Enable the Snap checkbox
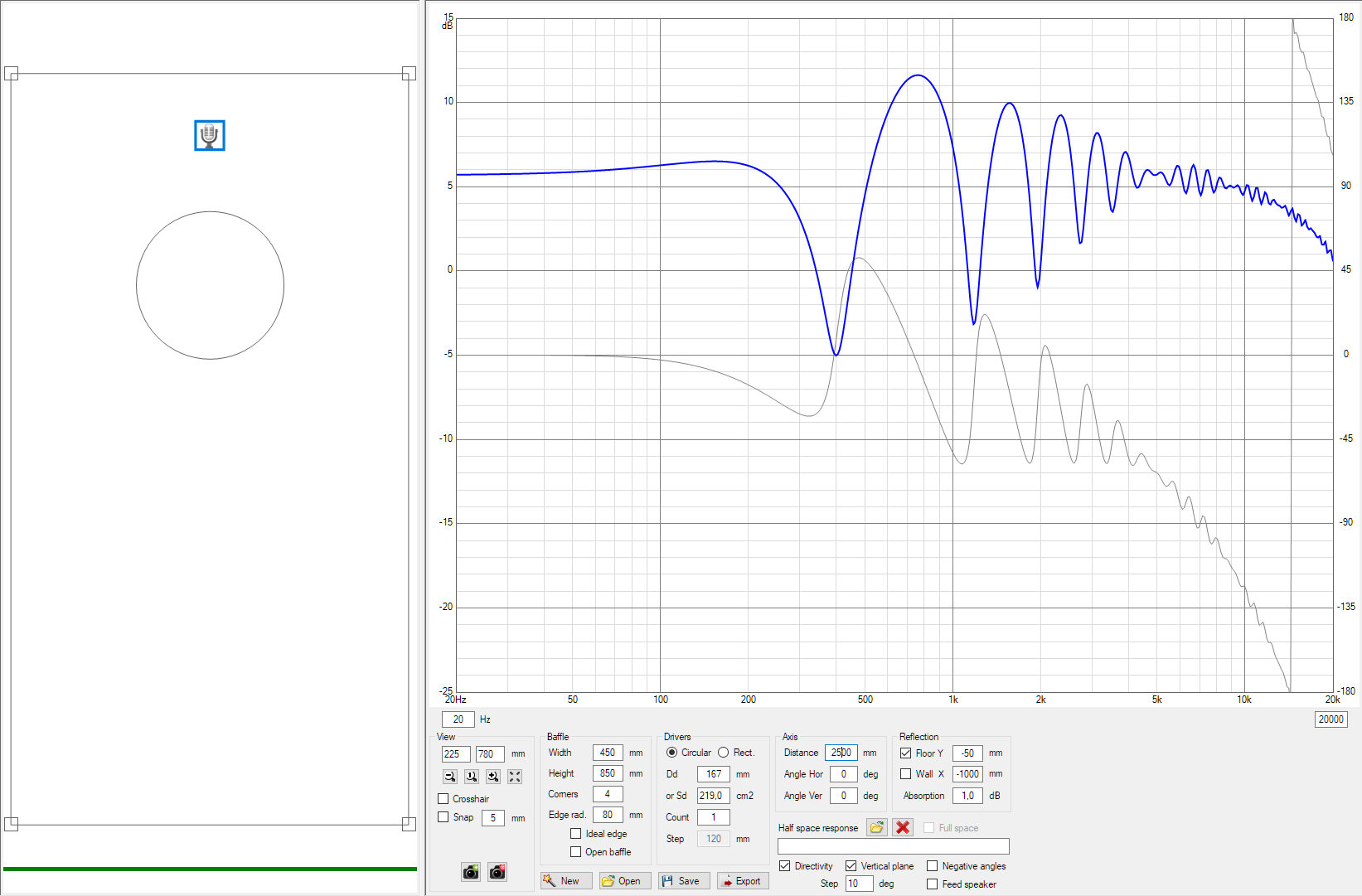 coord(443,817)
